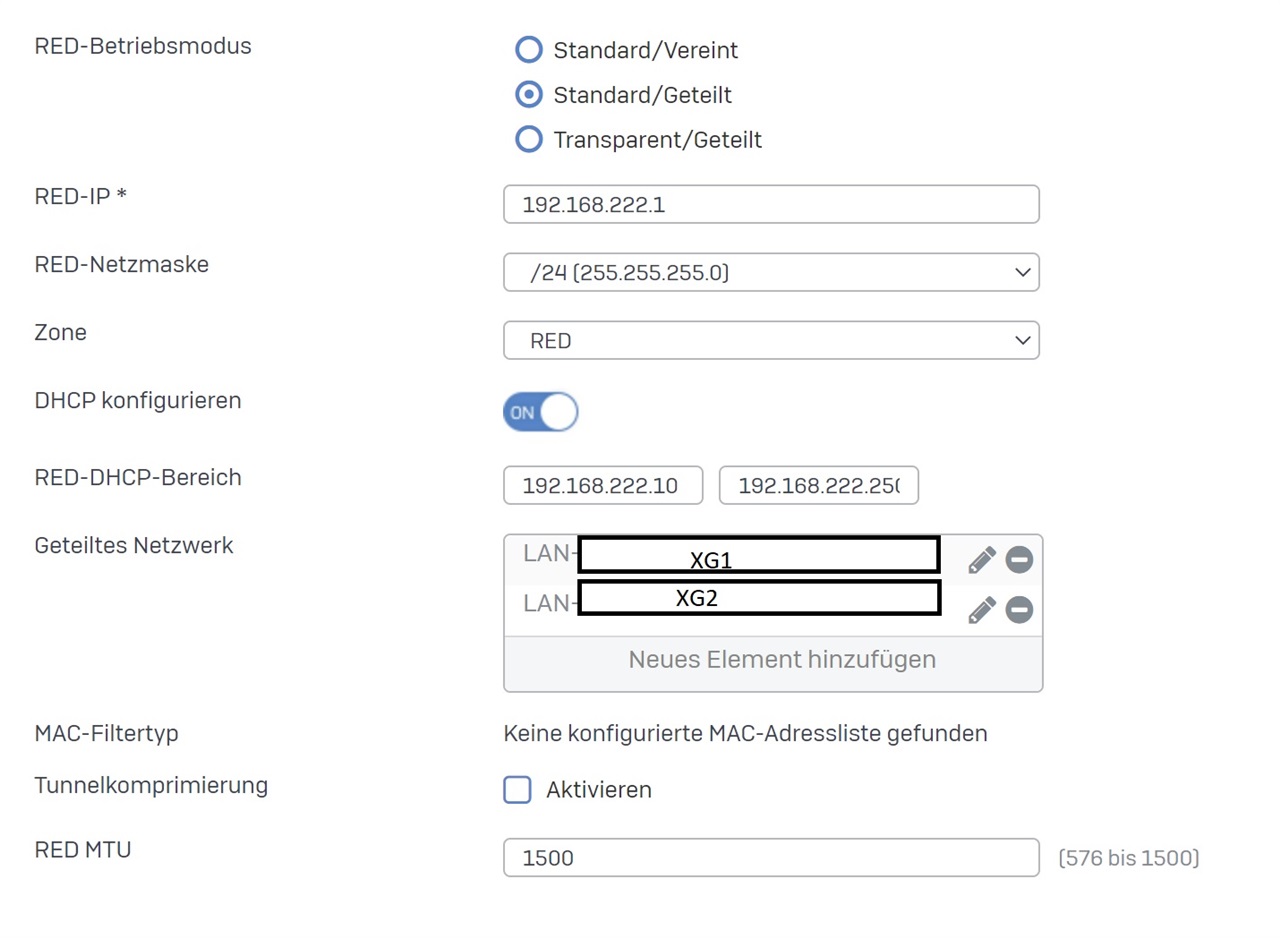Turn off the DHCP konfigurieren switch
This screenshot has width=1280, height=938.
(541, 412)
